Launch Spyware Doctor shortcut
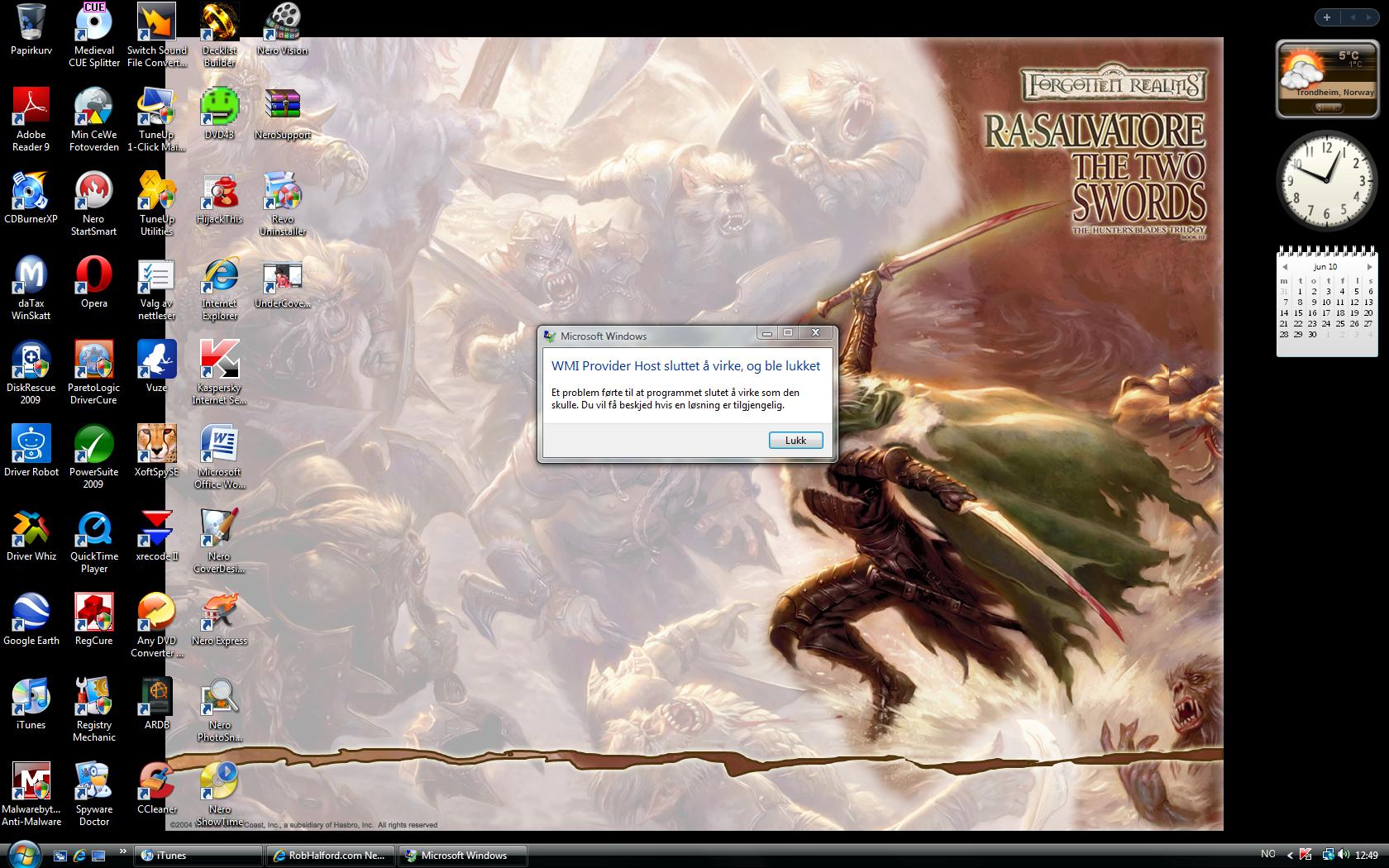The image size is (1389, 868). click(x=93, y=794)
